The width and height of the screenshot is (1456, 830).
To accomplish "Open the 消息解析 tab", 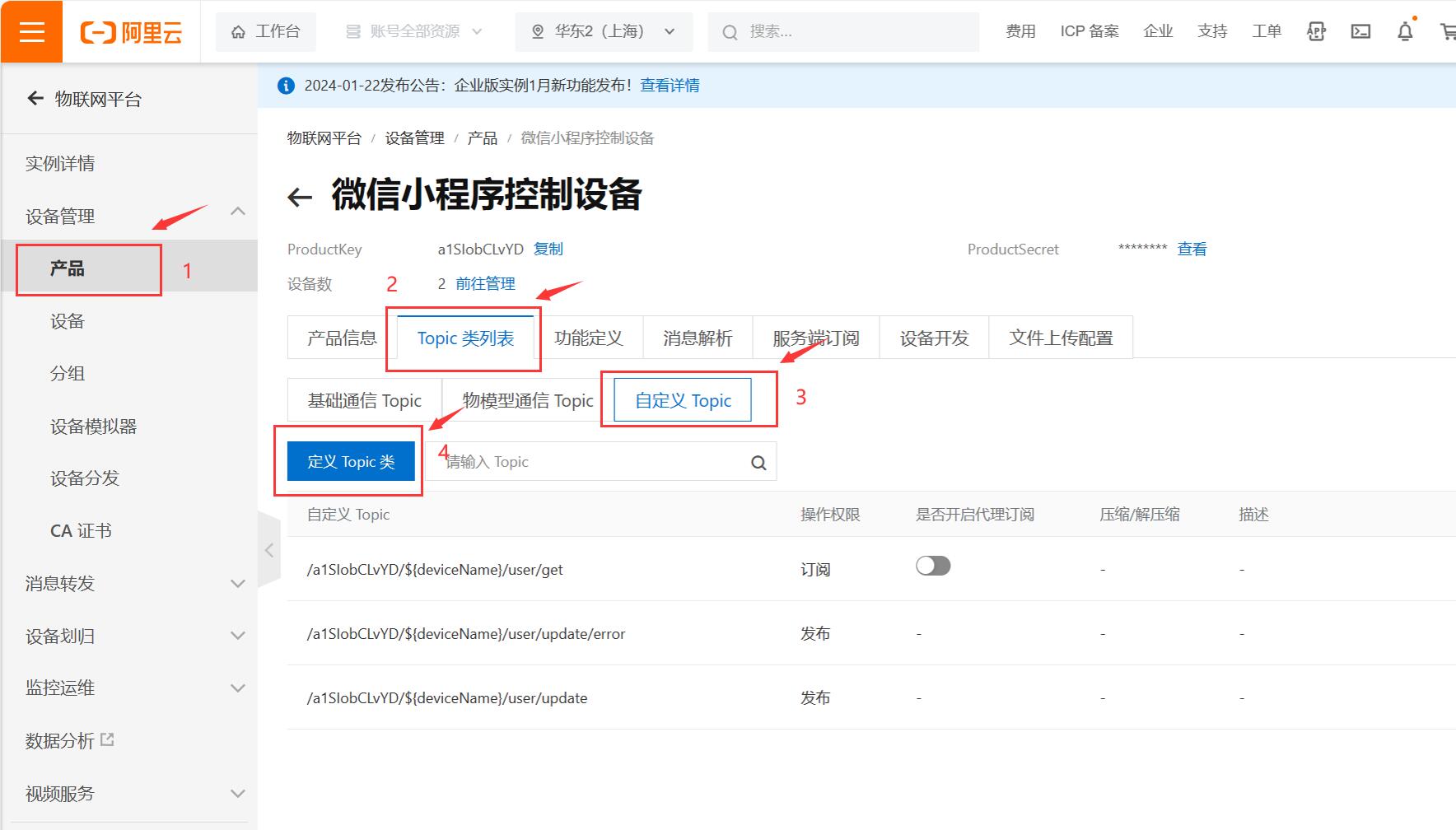I will tap(698, 338).
